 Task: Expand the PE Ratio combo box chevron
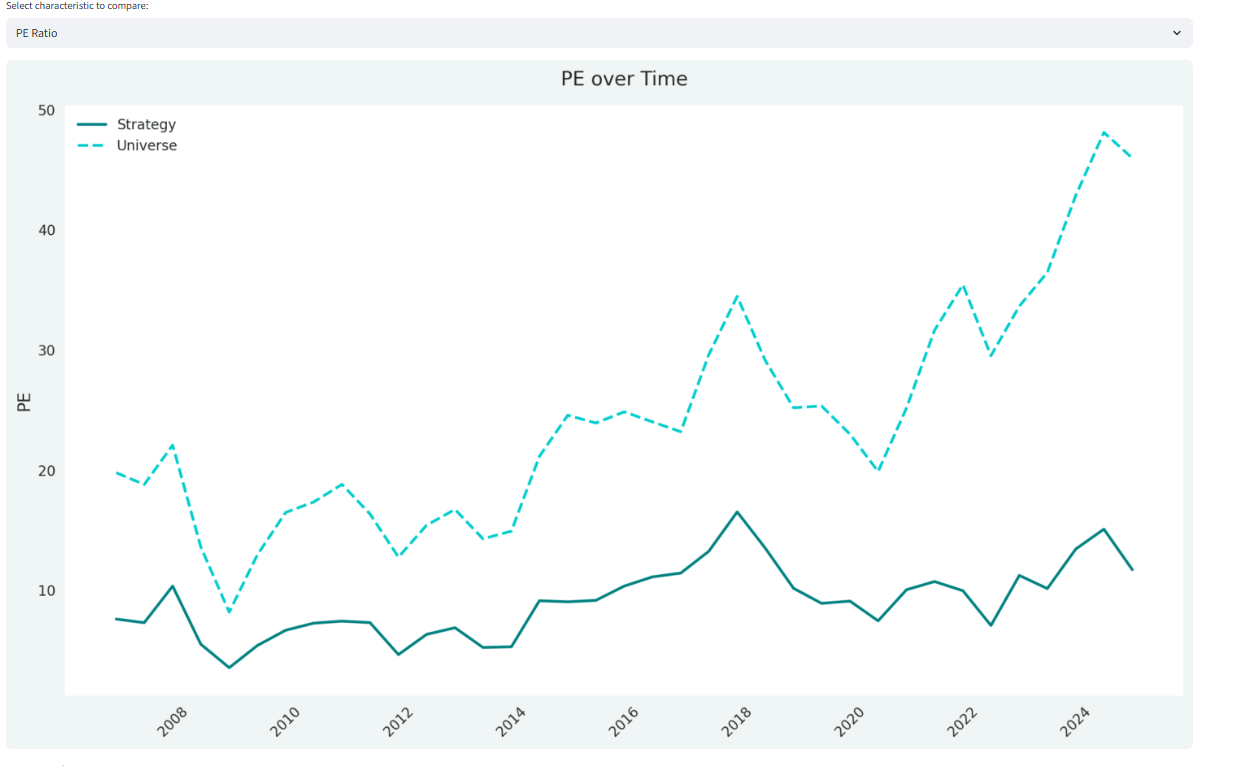pos(1178,33)
